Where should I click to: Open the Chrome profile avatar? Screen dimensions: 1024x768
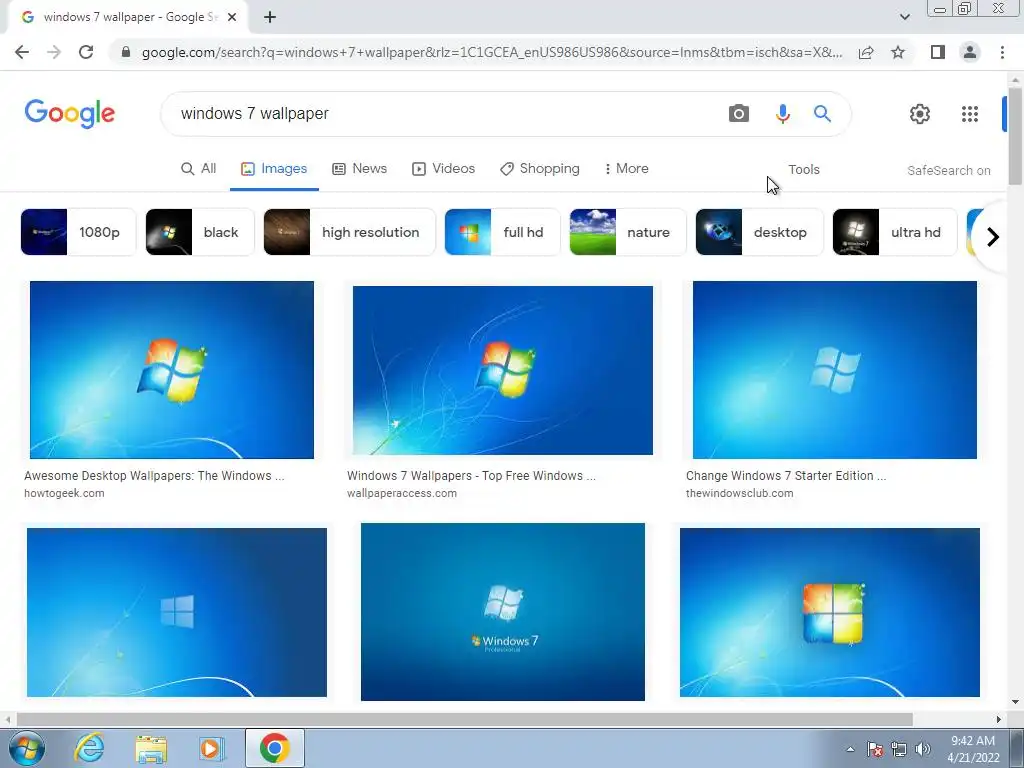[970, 52]
